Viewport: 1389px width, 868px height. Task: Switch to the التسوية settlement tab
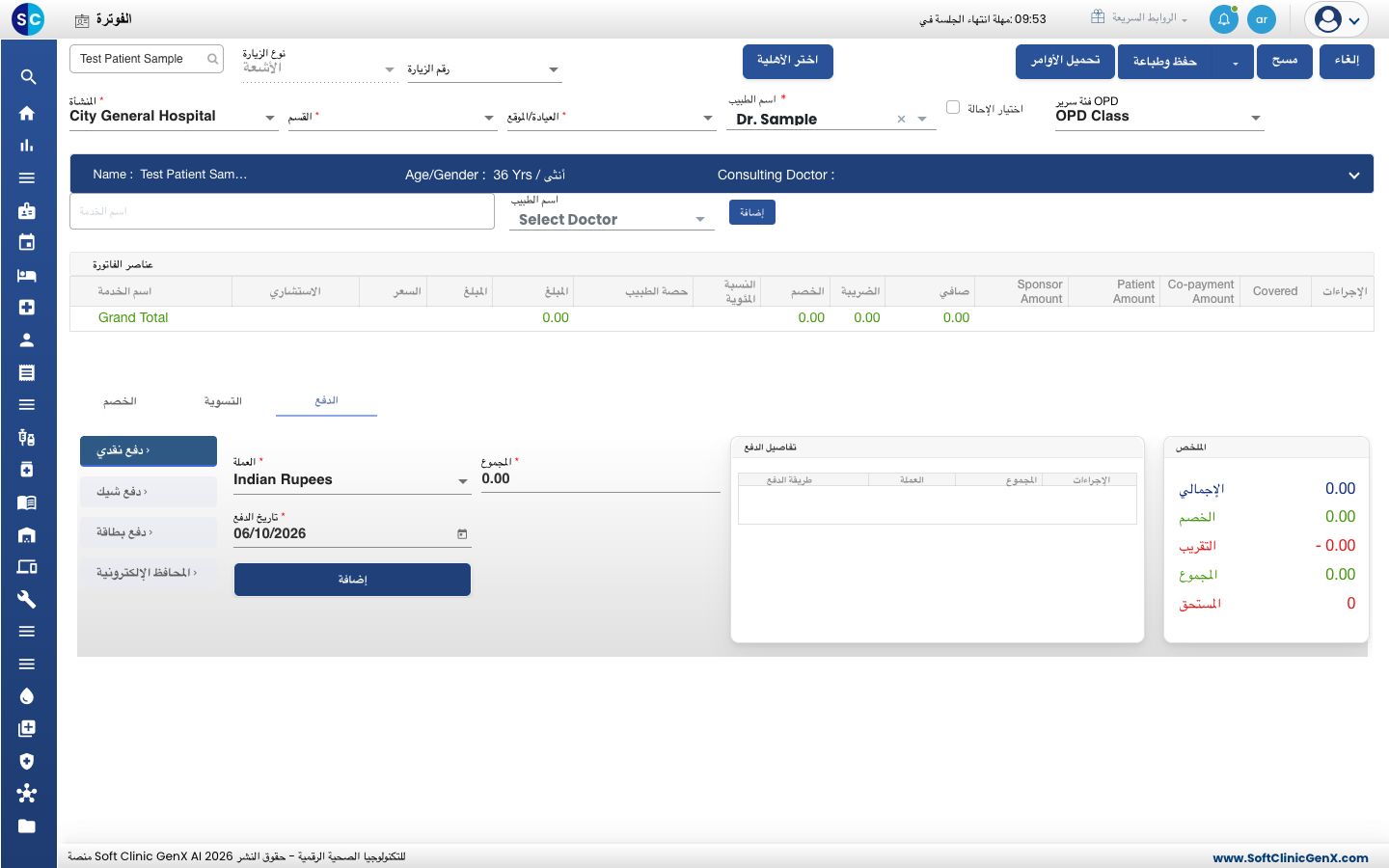223,401
